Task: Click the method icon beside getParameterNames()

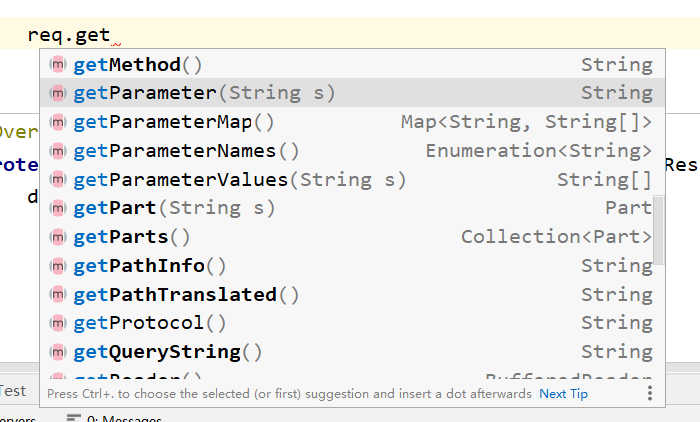Action: pyautogui.click(x=58, y=151)
